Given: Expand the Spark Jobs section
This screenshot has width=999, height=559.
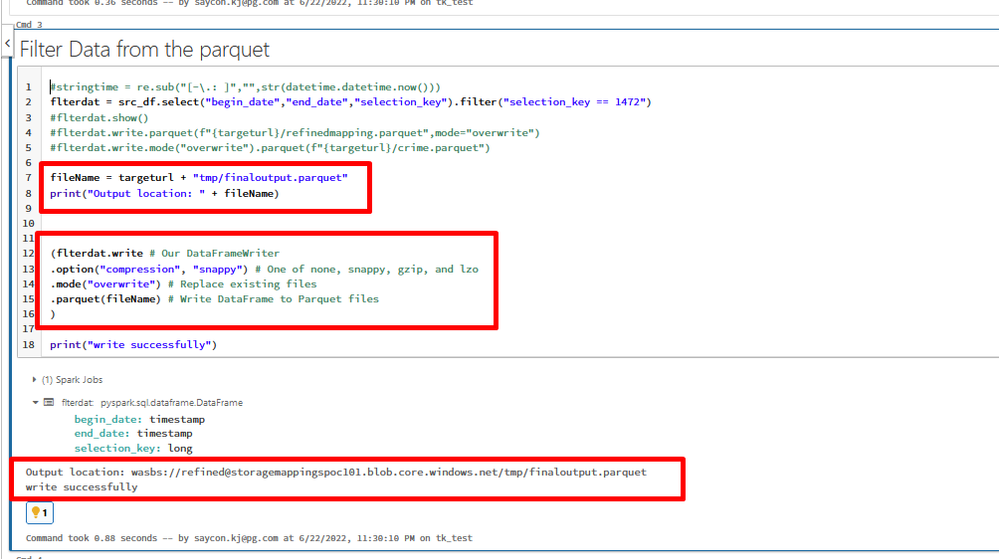Looking at the screenshot, I should pos(36,380).
